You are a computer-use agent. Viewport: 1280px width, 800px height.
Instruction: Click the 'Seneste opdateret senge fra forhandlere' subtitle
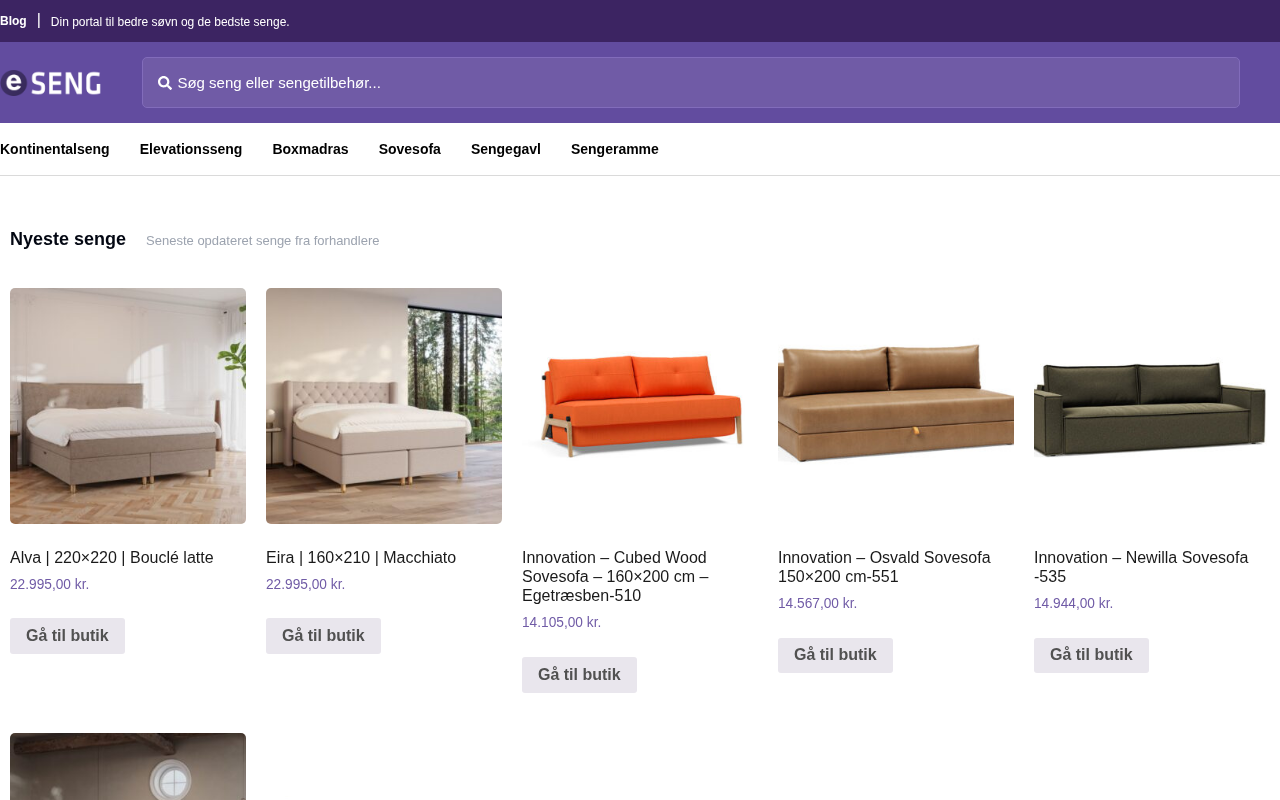tap(263, 240)
